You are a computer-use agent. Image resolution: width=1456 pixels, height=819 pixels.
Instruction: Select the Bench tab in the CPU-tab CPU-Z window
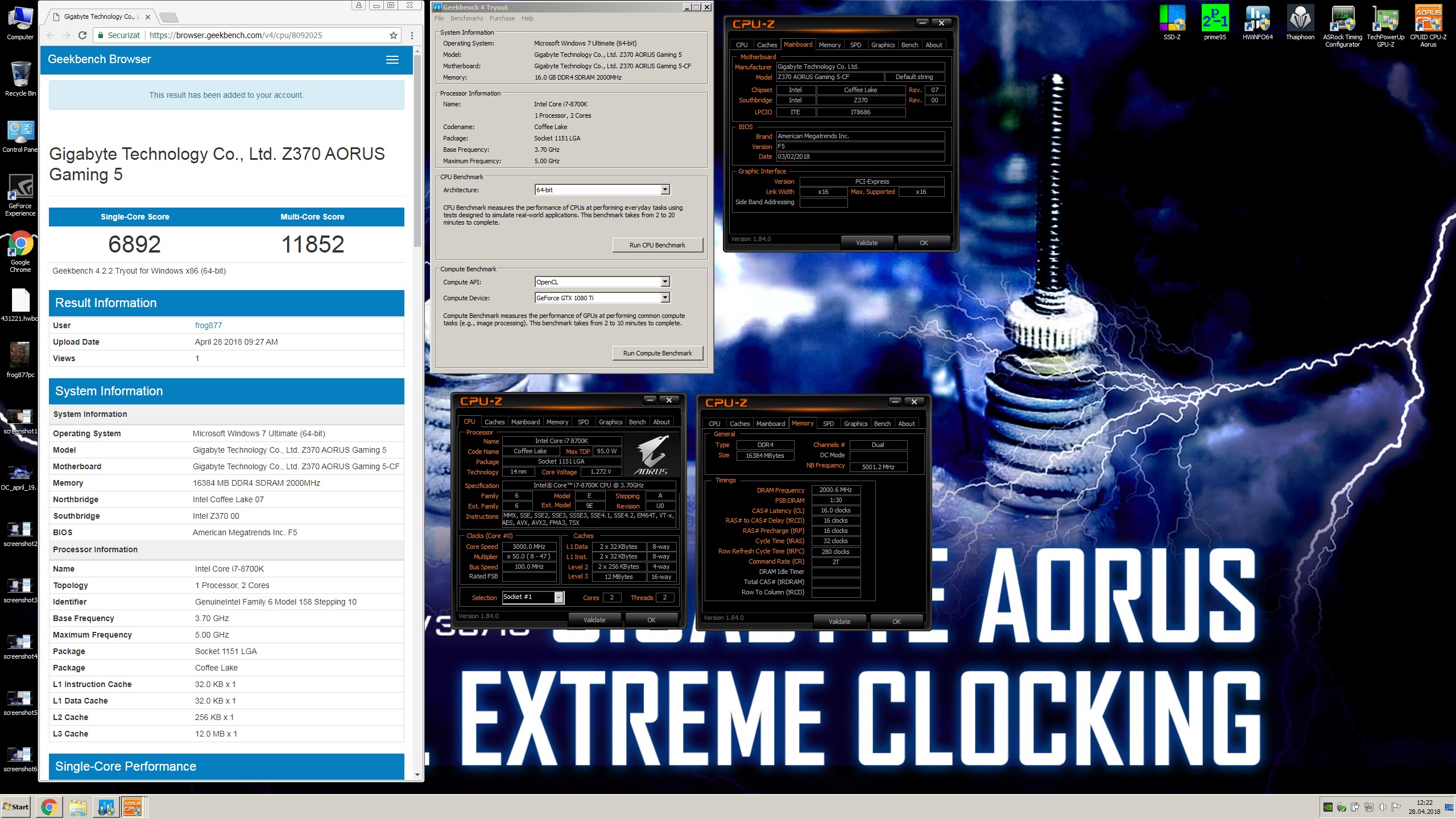pyautogui.click(x=637, y=422)
